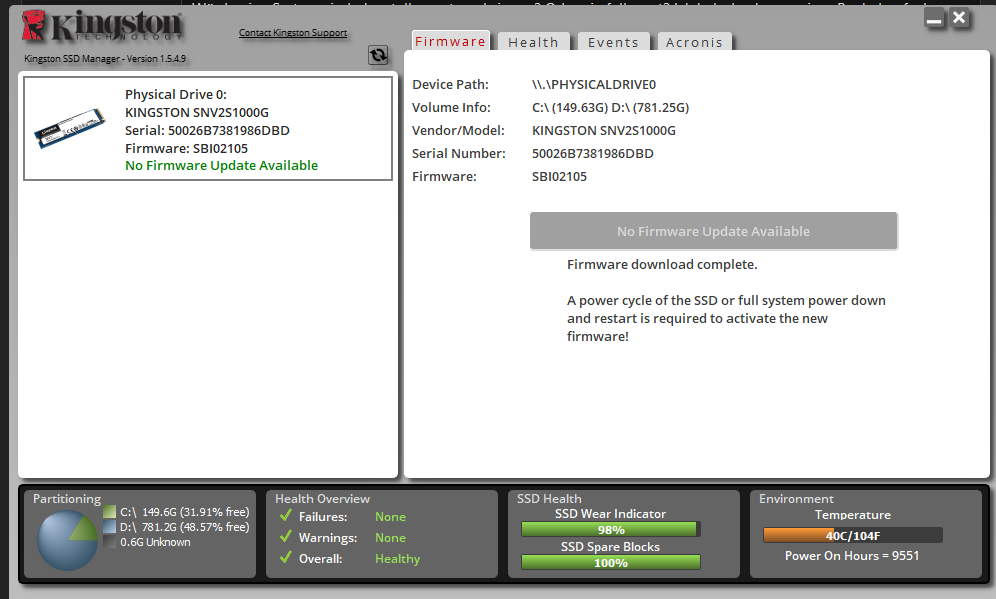Click the green checkmark next to Warnings
Viewport: 996px width, 599px height.
click(286, 536)
